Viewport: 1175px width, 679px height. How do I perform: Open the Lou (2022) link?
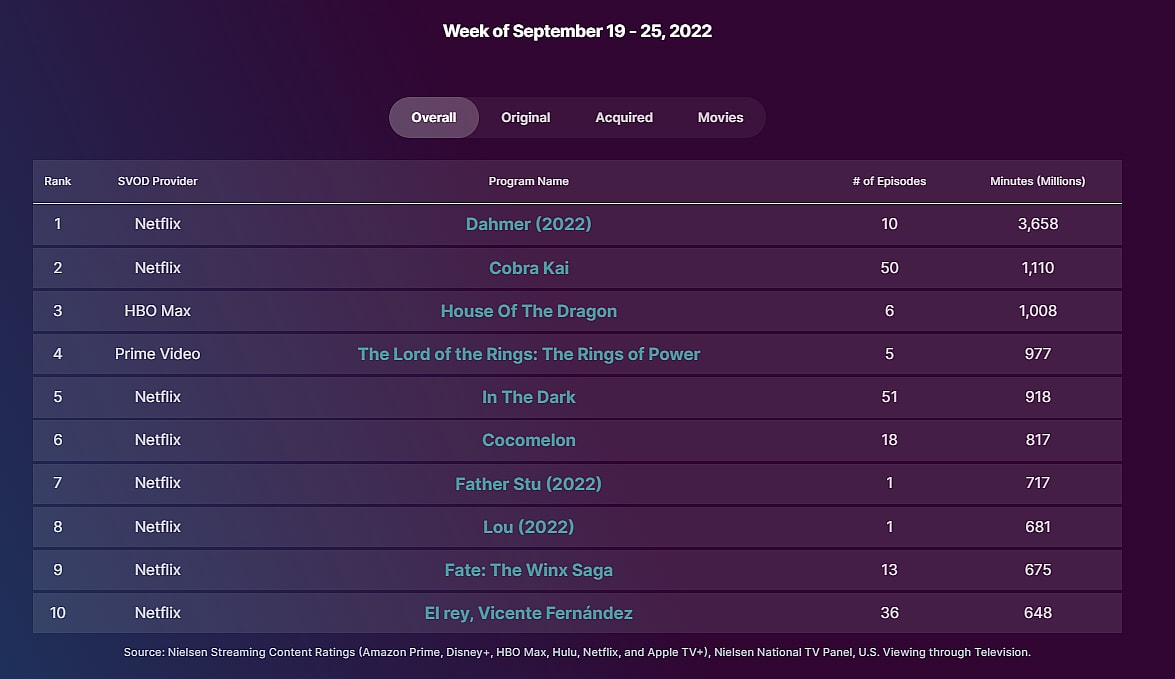point(528,527)
